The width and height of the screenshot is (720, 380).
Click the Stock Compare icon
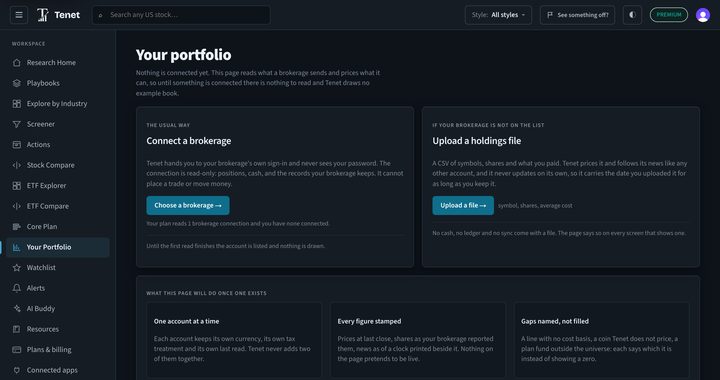pos(17,165)
